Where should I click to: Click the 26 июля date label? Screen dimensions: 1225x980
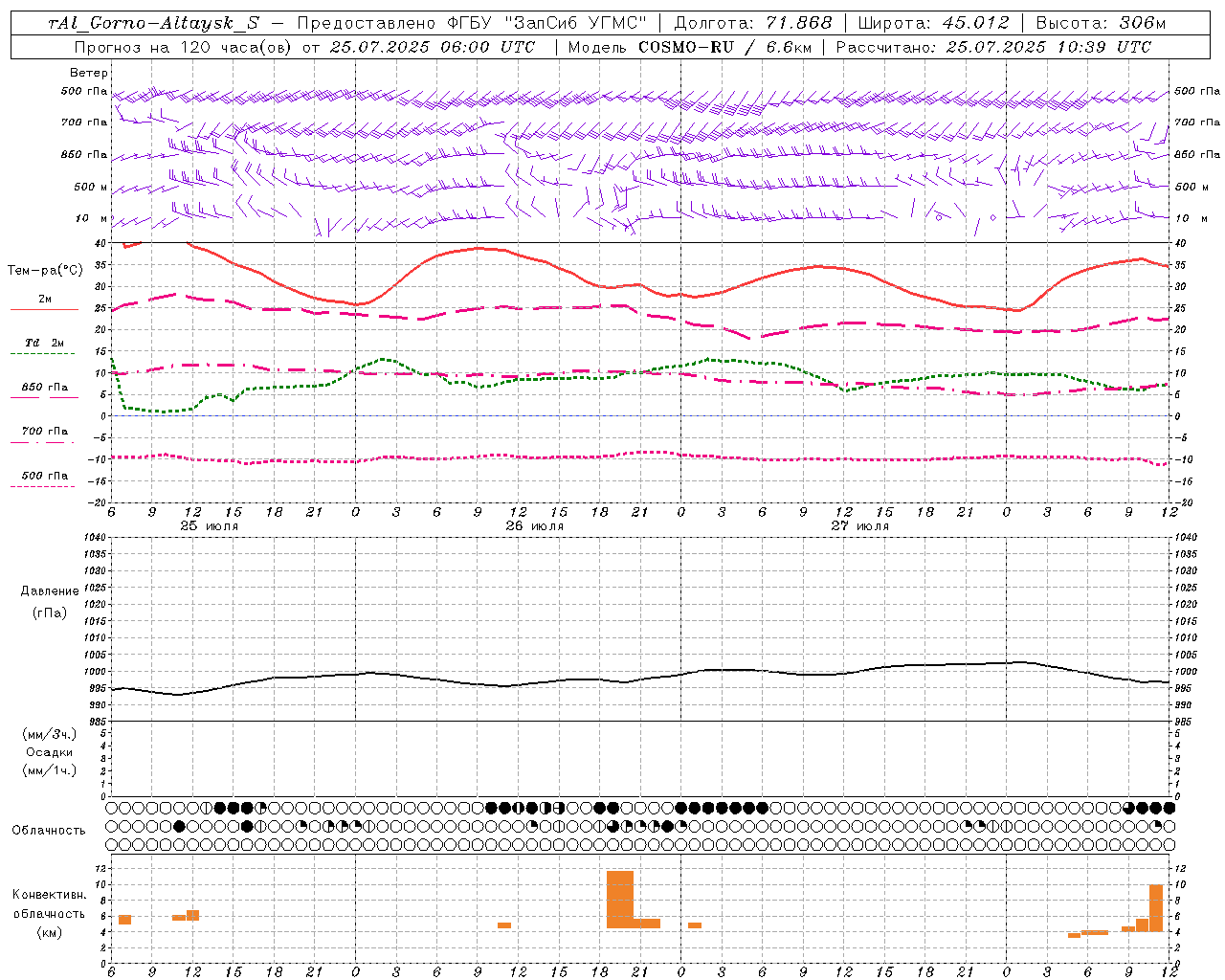pos(535,526)
